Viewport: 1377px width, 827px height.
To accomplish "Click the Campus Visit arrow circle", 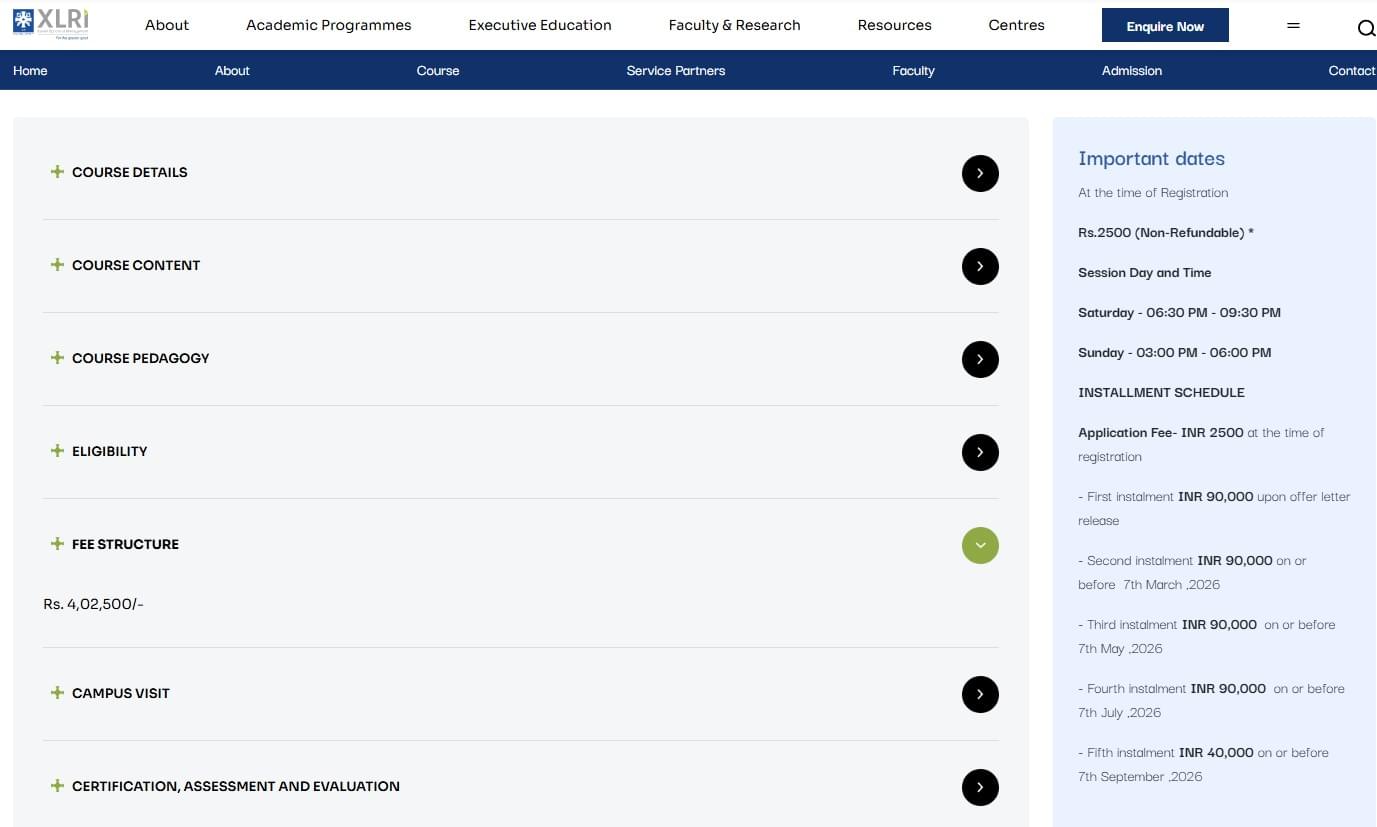I will pyautogui.click(x=980, y=694).
